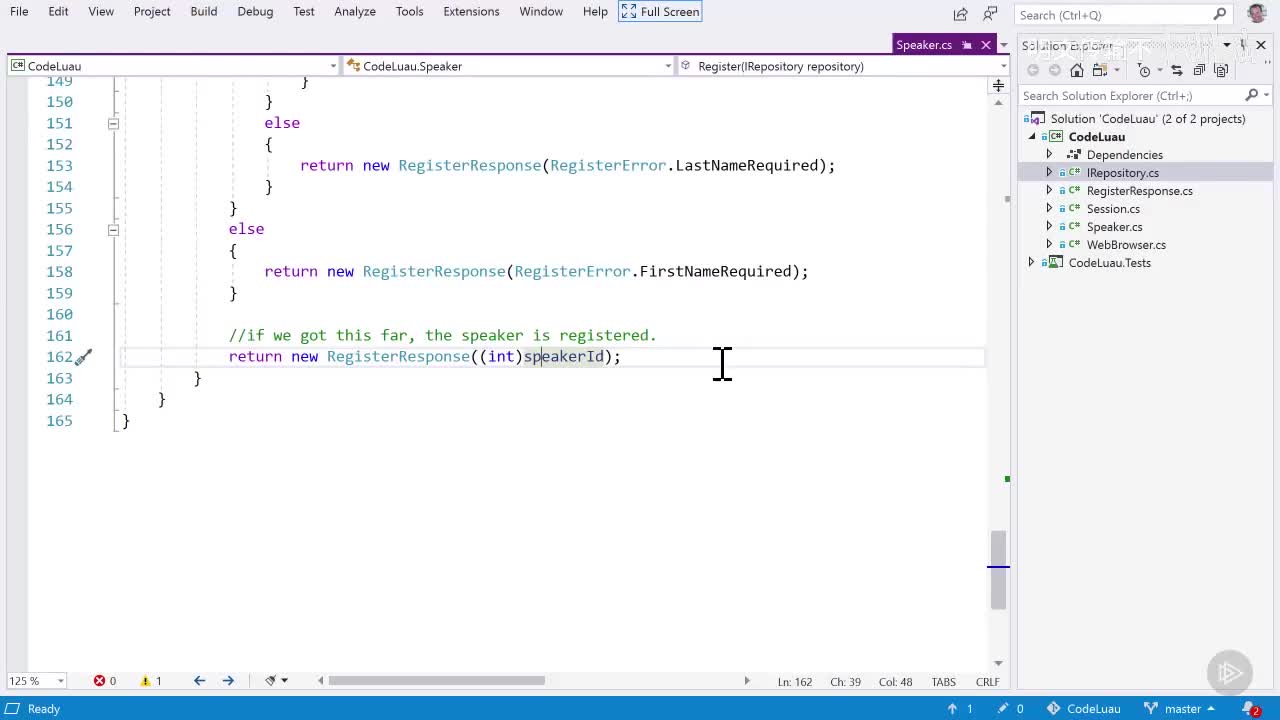Collapse the else block at line 156
The width and height of the screenshot is (1280, 720).
pyautogui.click(x=113, y=229)
